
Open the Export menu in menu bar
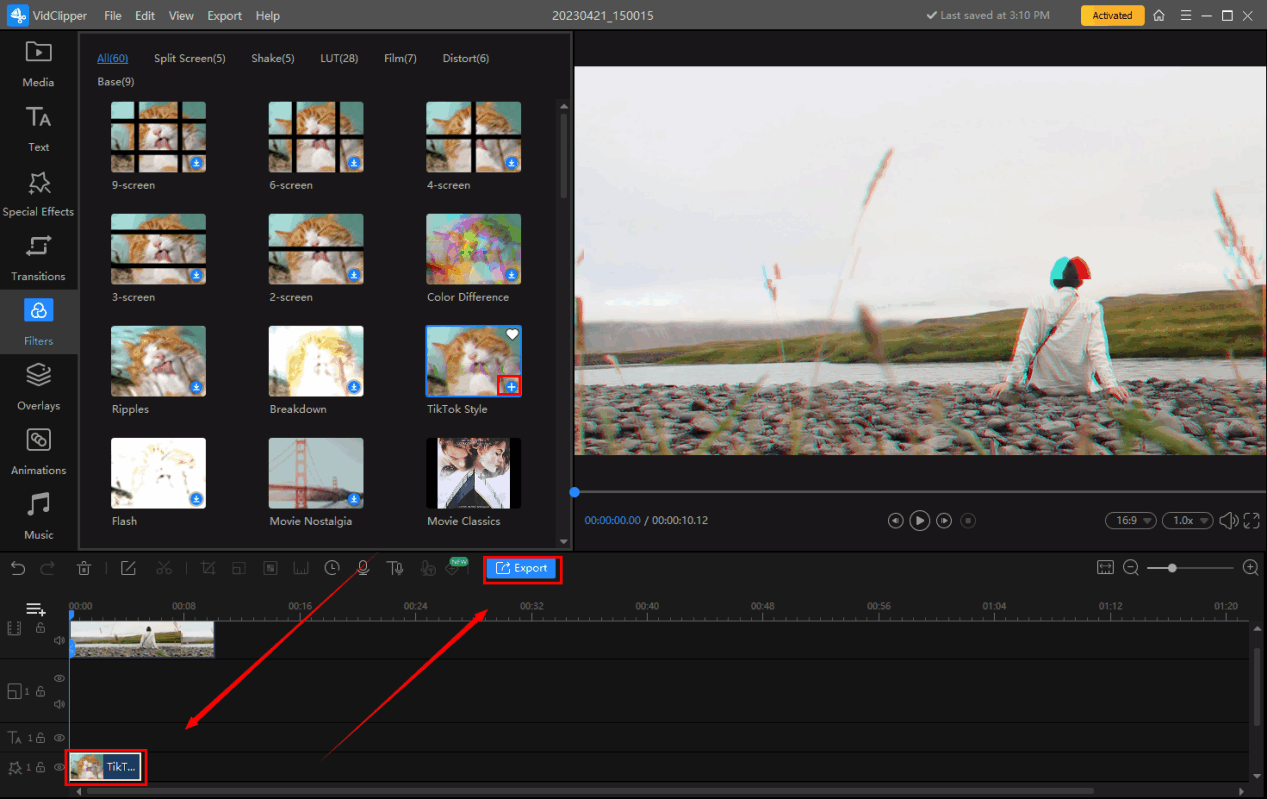click(224, 16)
